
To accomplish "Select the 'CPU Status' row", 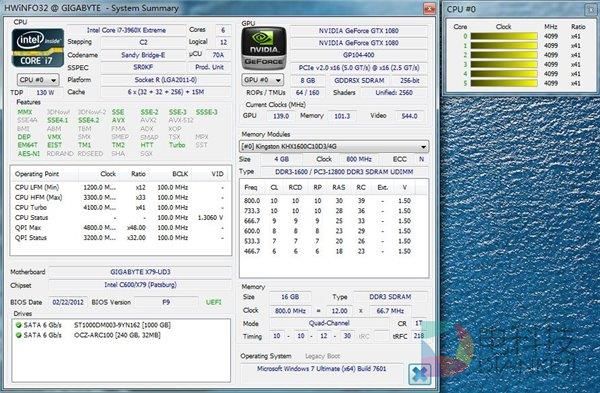I will (120, 218).
